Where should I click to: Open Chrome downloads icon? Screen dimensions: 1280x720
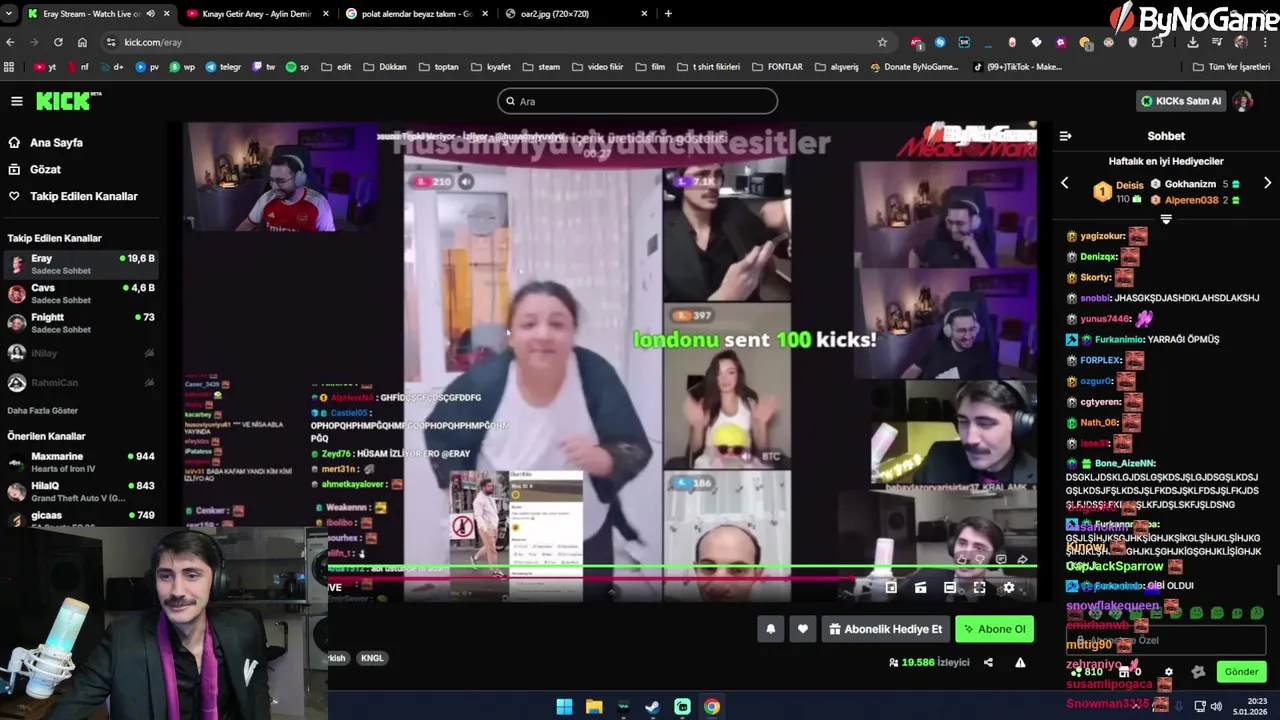click(x=1193, y=42)
